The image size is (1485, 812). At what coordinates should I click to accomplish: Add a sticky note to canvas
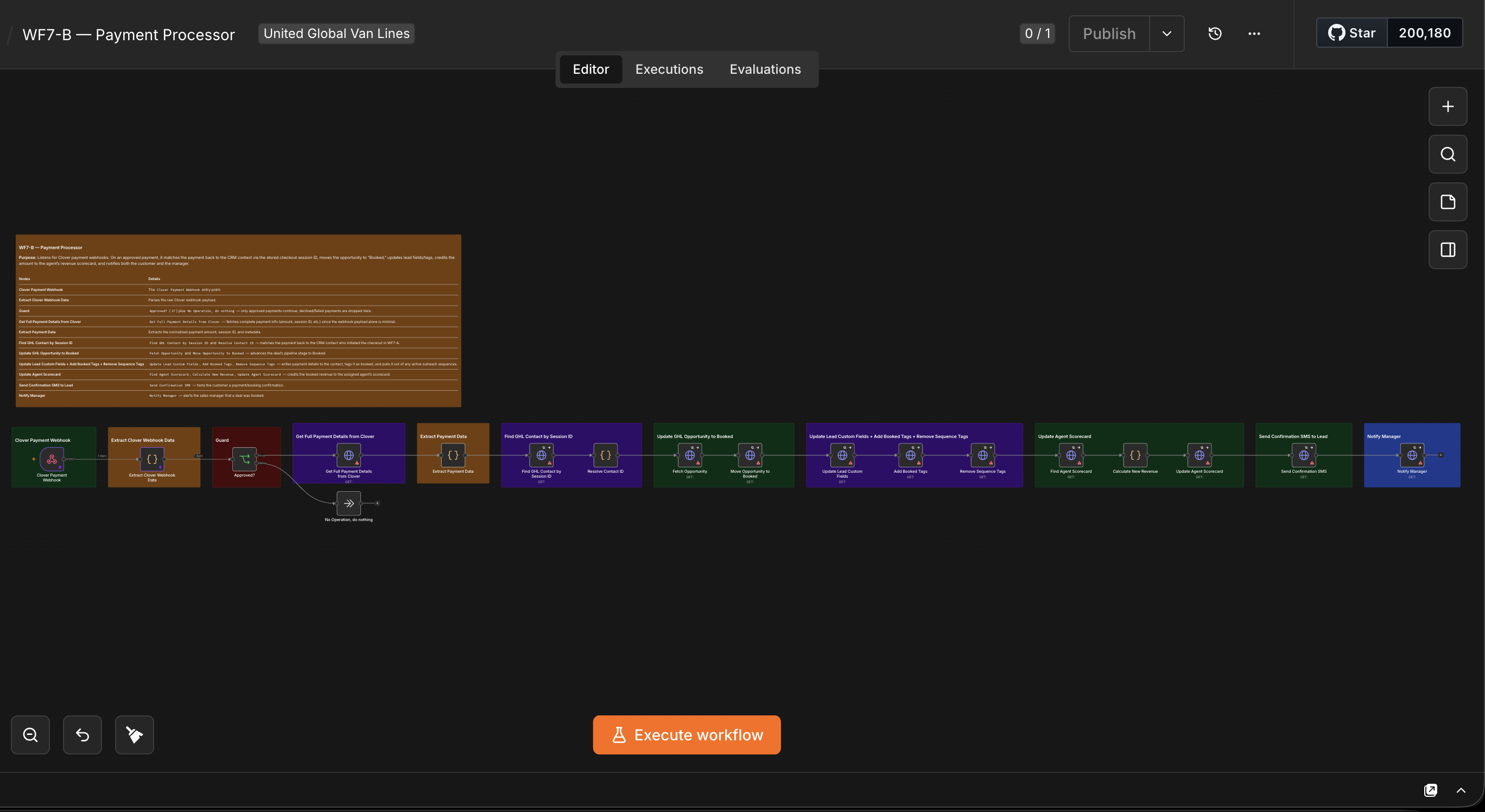tap(1448, 202)
